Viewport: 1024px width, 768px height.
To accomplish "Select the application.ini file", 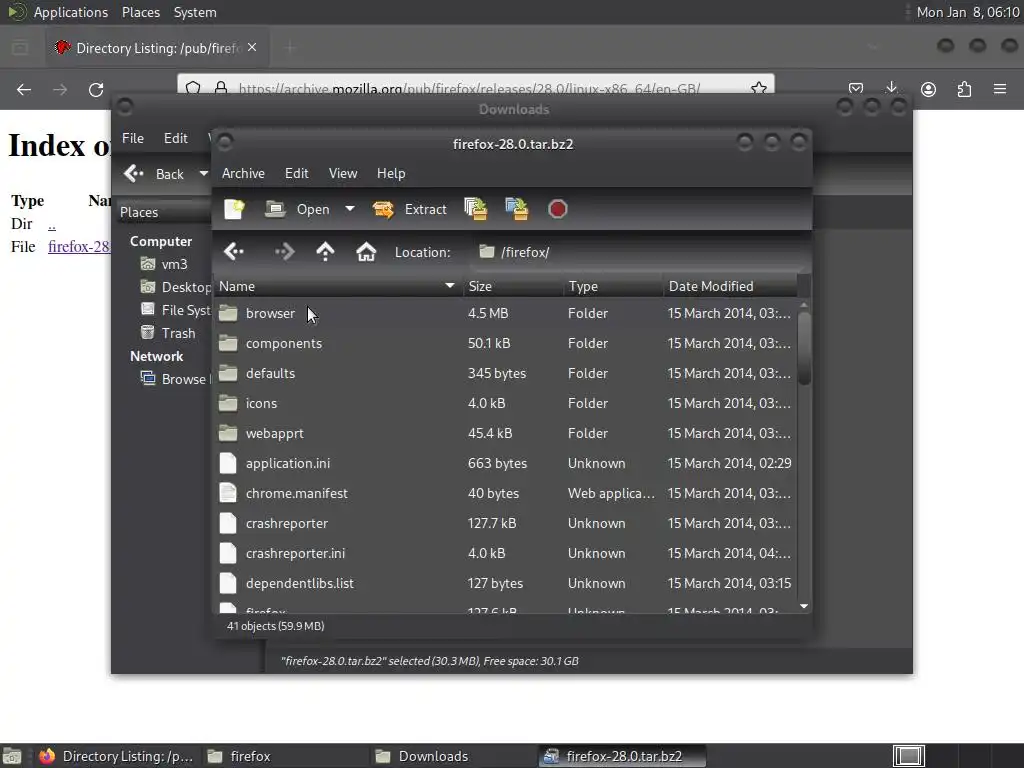I will (287, 463).
